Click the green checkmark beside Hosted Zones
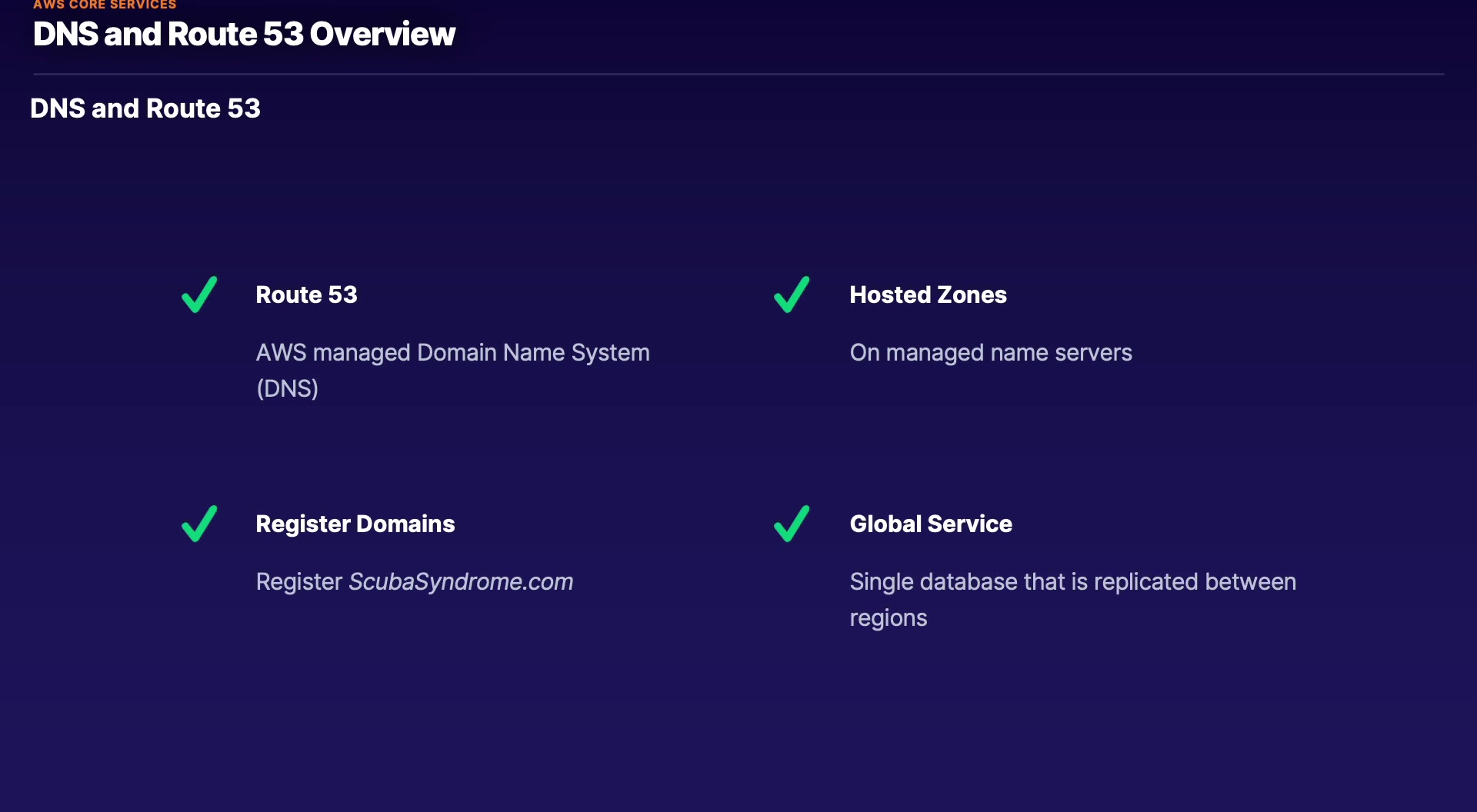Image resolution: width=1477 pixels, height=812 pixels. pyautogui.click(x=792, y=295)
